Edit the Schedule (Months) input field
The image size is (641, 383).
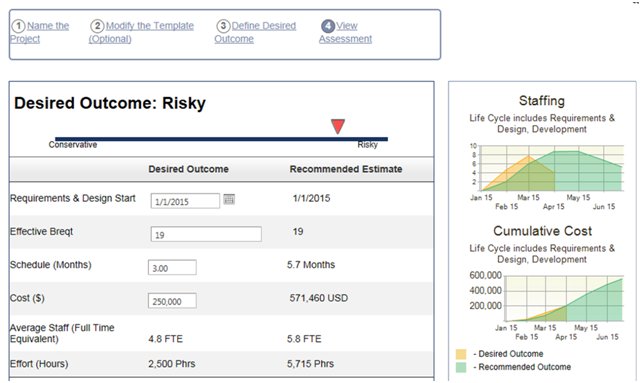pyautogui.click(x=172, y=267)
